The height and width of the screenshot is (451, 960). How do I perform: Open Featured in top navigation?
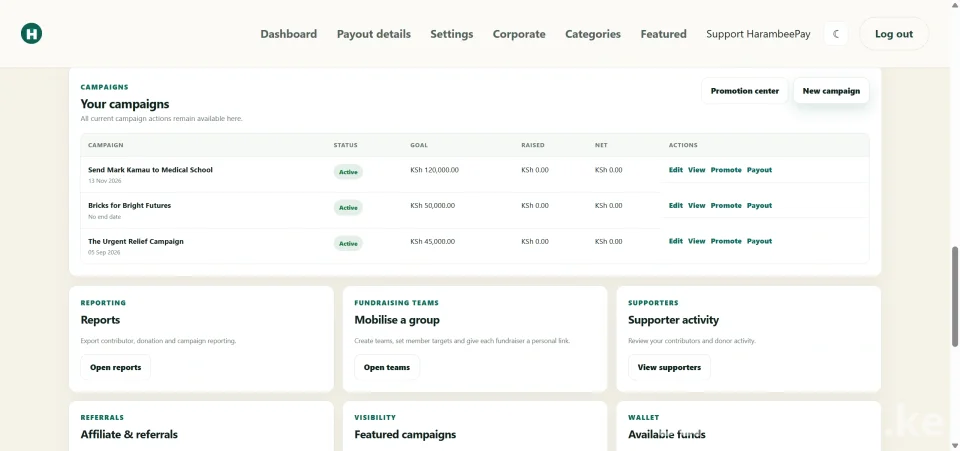click(664, 34)
